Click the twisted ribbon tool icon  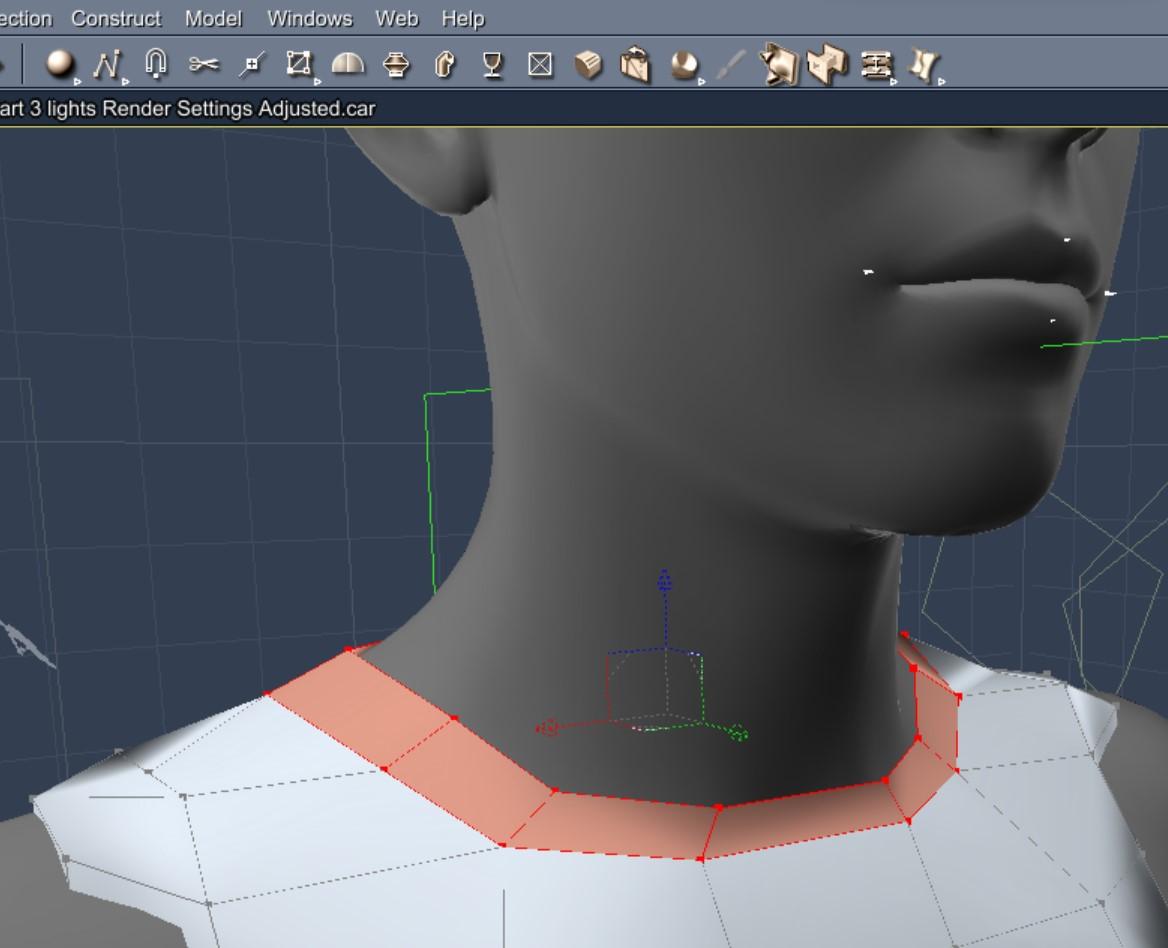tap(924, 65)
